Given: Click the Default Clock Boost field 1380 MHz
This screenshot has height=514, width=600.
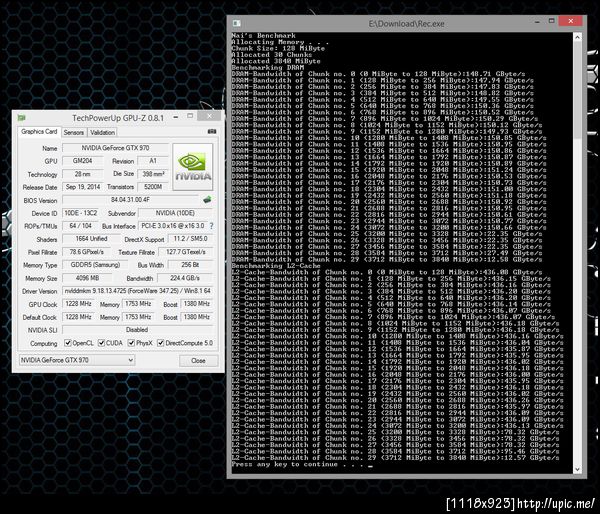Looking at the screenshot, I should point(197,317).
